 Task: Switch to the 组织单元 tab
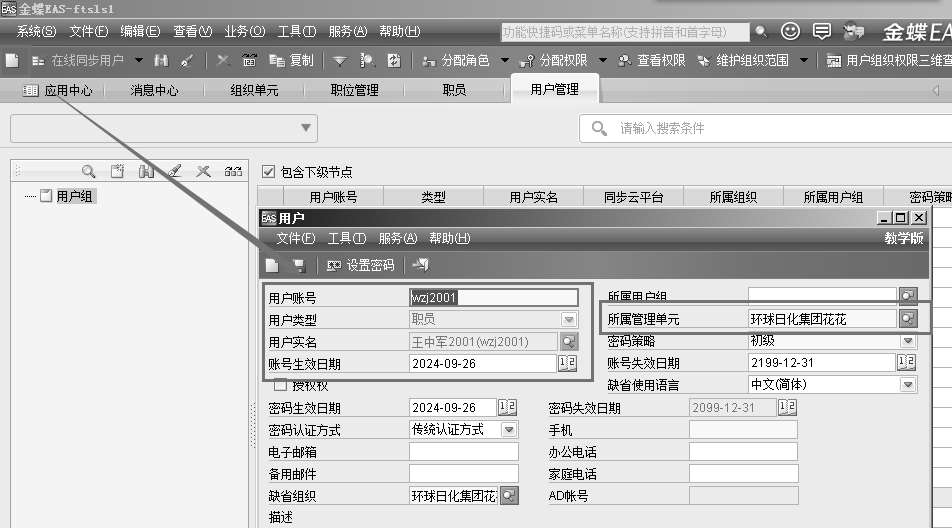pyautogui.click(x=254, y=90)
